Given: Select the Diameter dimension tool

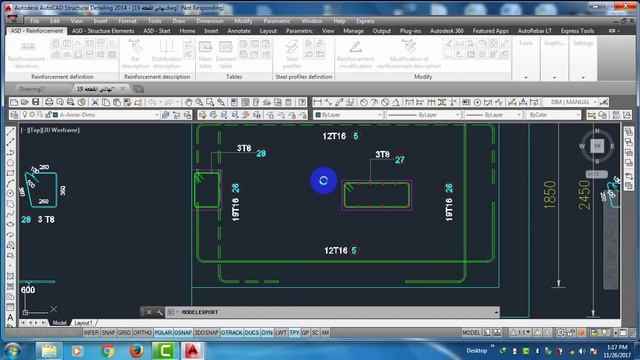Looking at the screenshot, I should (x=385, y=102).
